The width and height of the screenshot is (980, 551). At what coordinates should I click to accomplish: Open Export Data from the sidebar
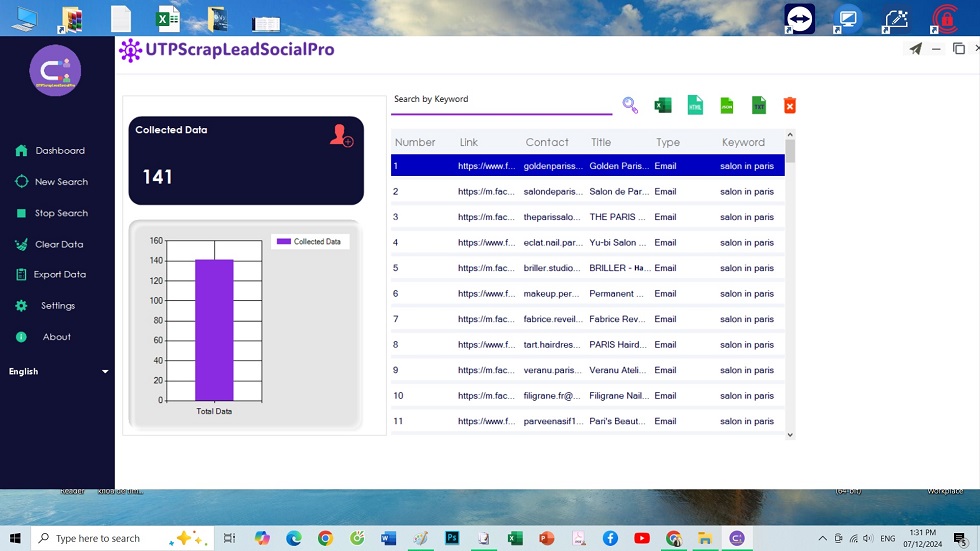(x=59, y=274)
